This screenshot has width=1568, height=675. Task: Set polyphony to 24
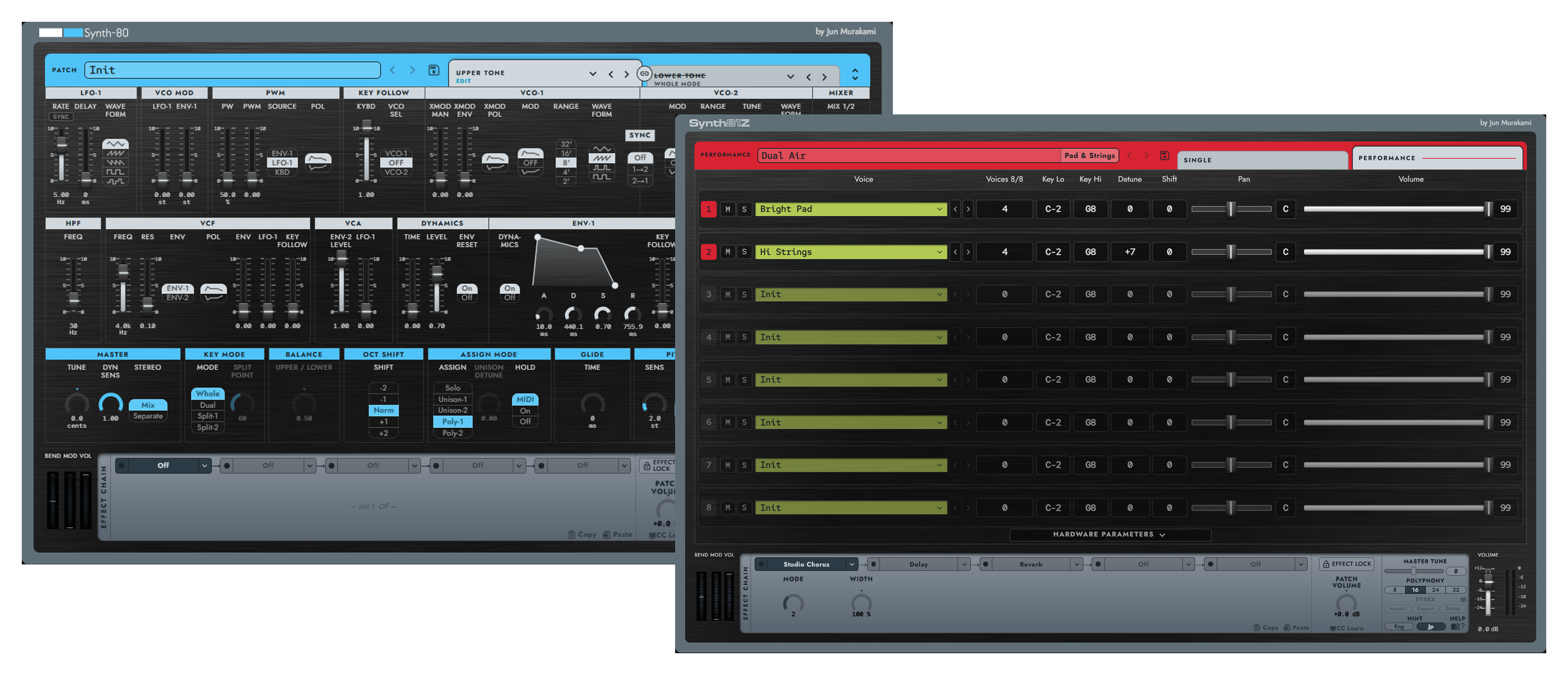(x=1435, y=589)
